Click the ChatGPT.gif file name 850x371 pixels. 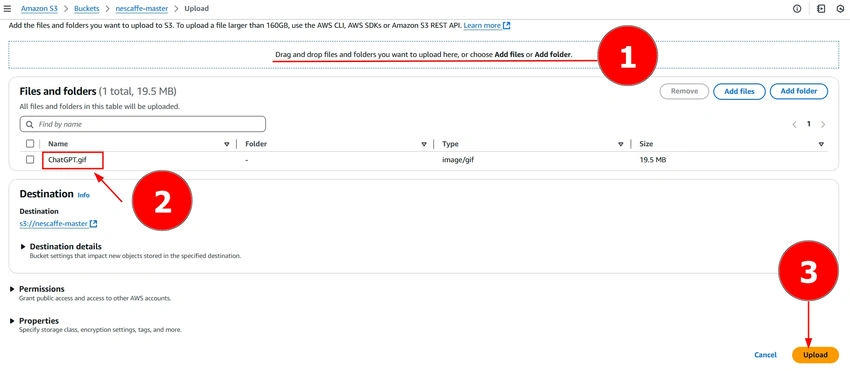pos(68,160)
